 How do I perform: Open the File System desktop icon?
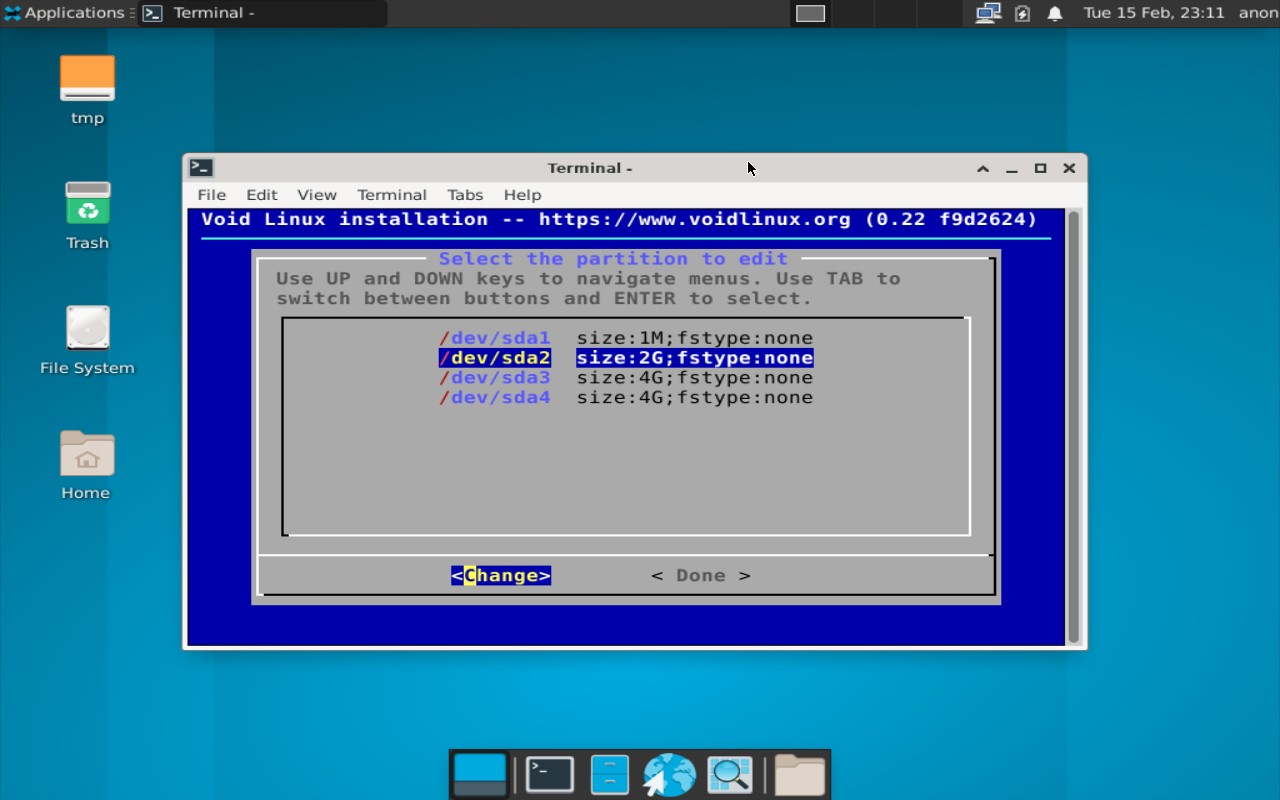(87, 340)
